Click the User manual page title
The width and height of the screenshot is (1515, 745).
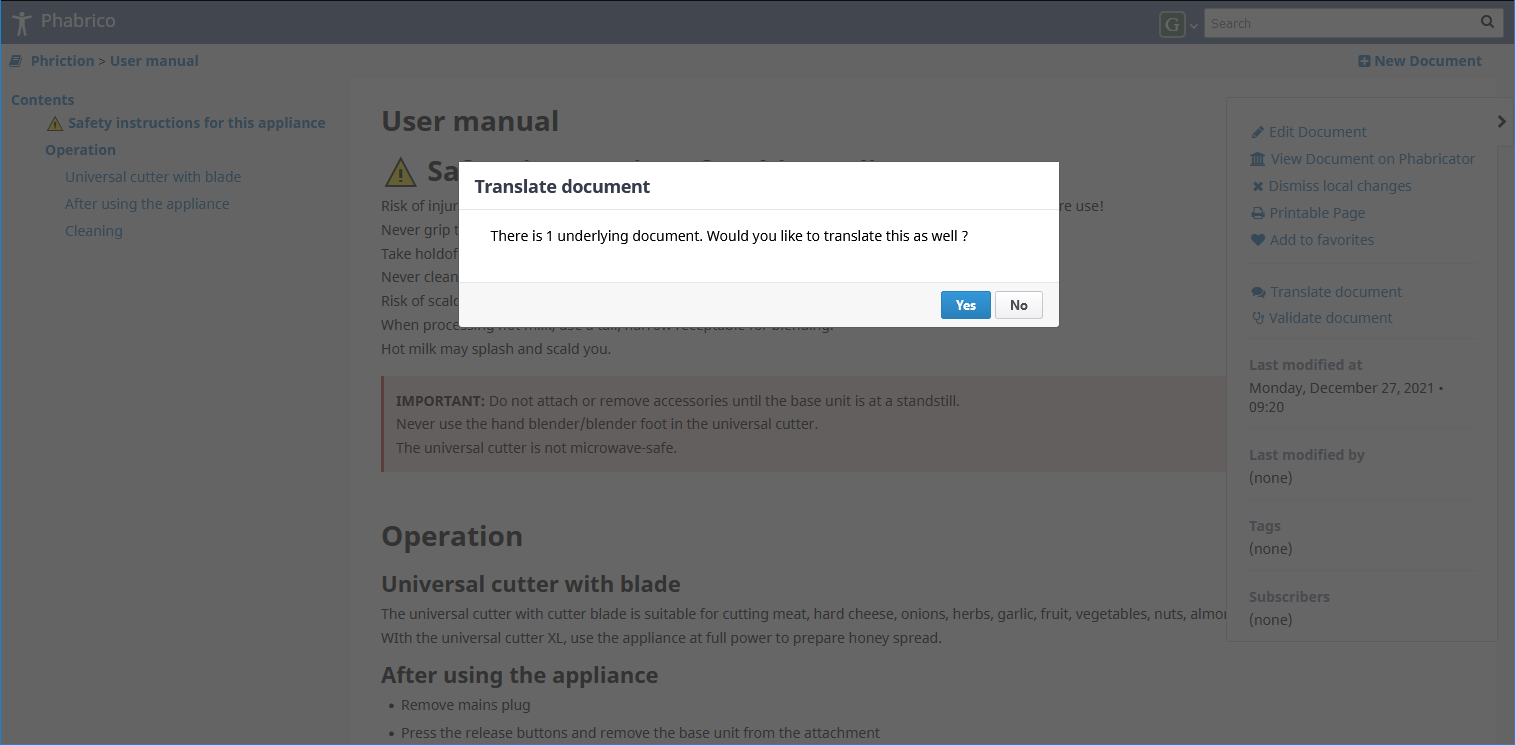click(x=470, y=121)
